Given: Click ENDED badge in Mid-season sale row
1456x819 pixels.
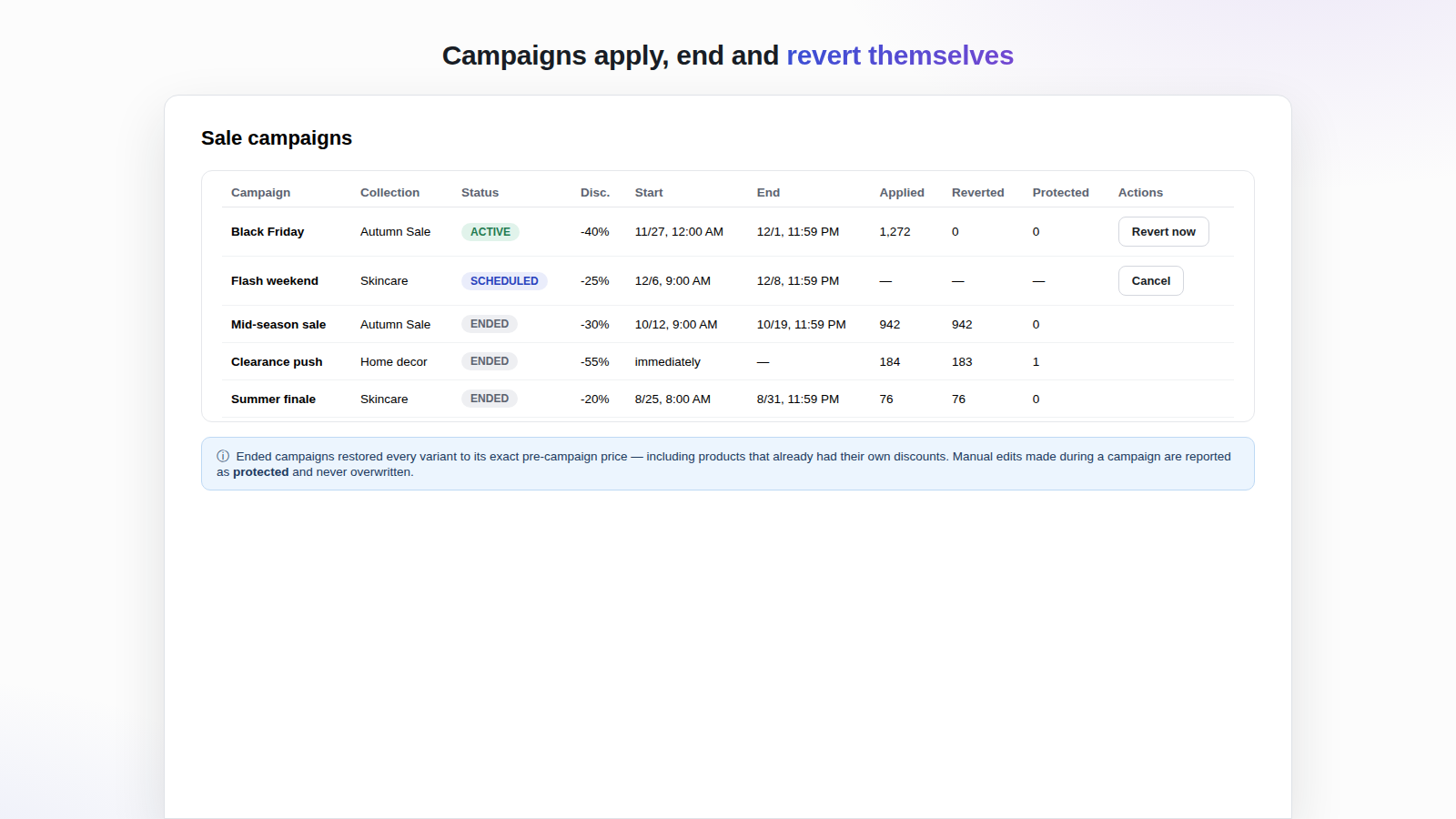Looking at the screenshot, I should [x=490, y=324].
